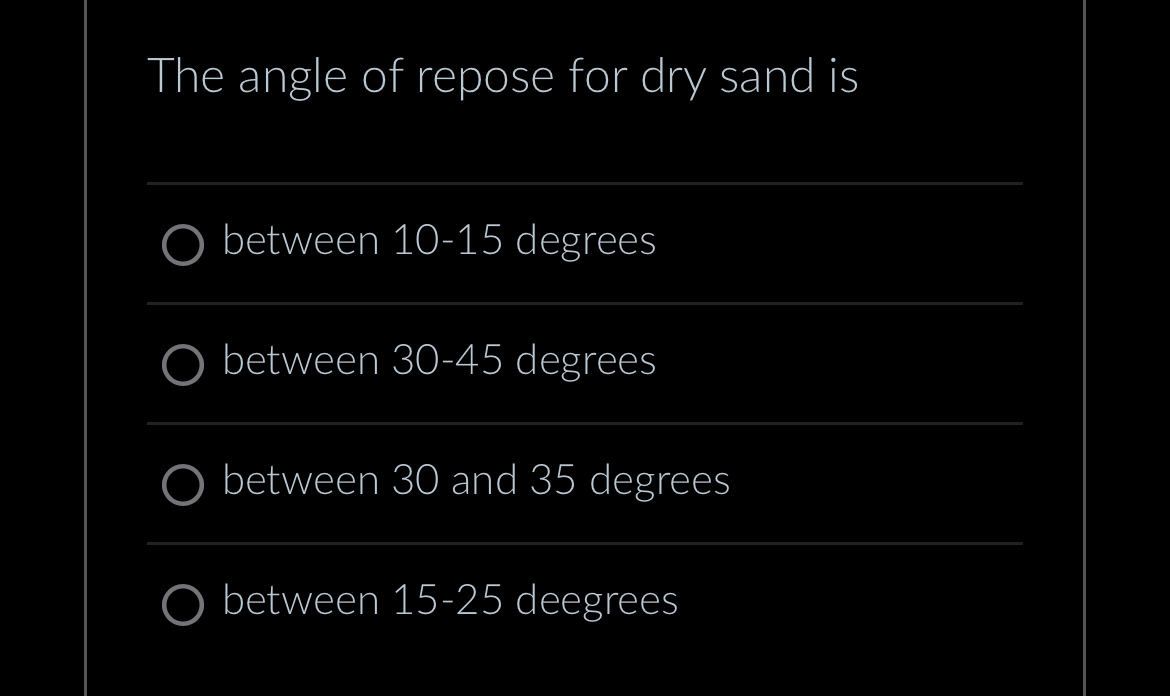Select the radio button for 'between 10-15 degrees'

coord(183,245)
